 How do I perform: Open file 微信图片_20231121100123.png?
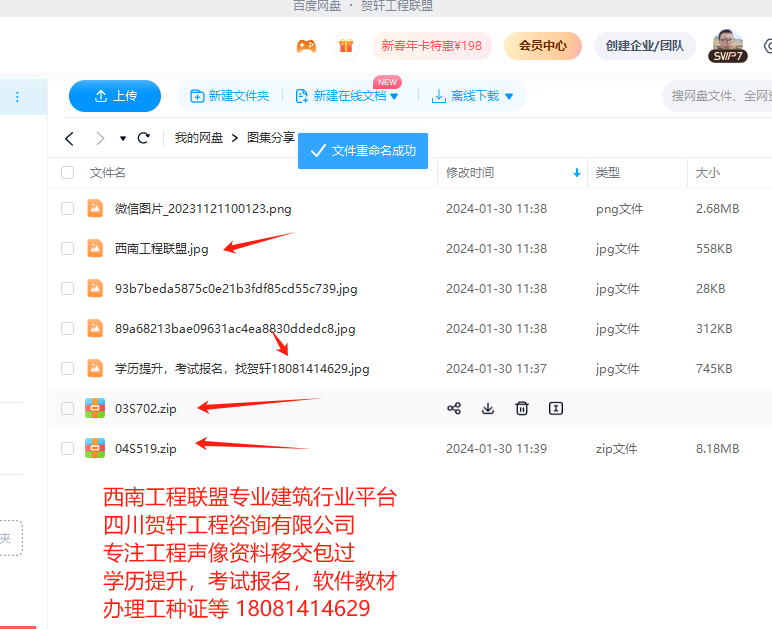(x=203, y=209)
